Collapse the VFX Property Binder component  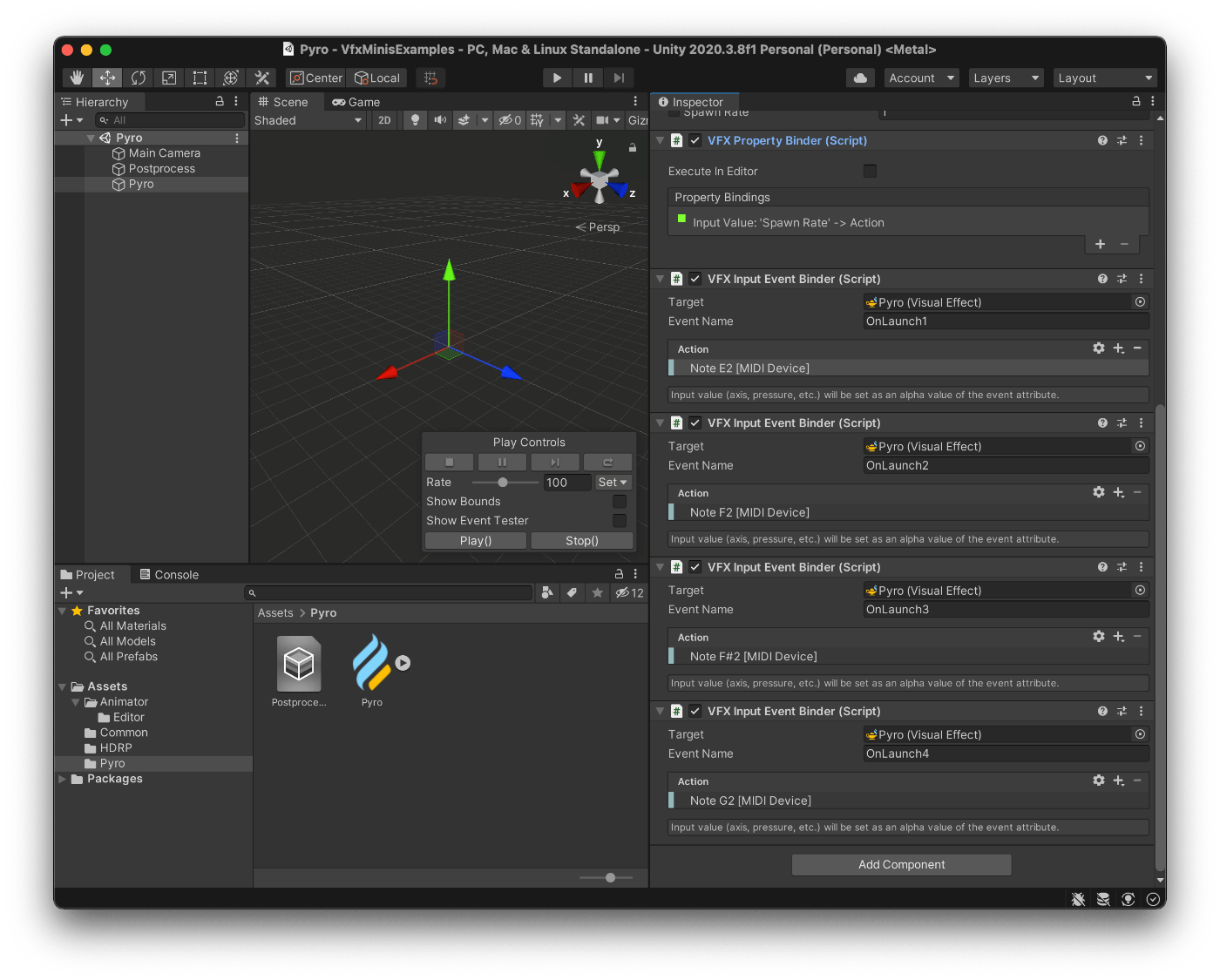[x=660, y=140]
